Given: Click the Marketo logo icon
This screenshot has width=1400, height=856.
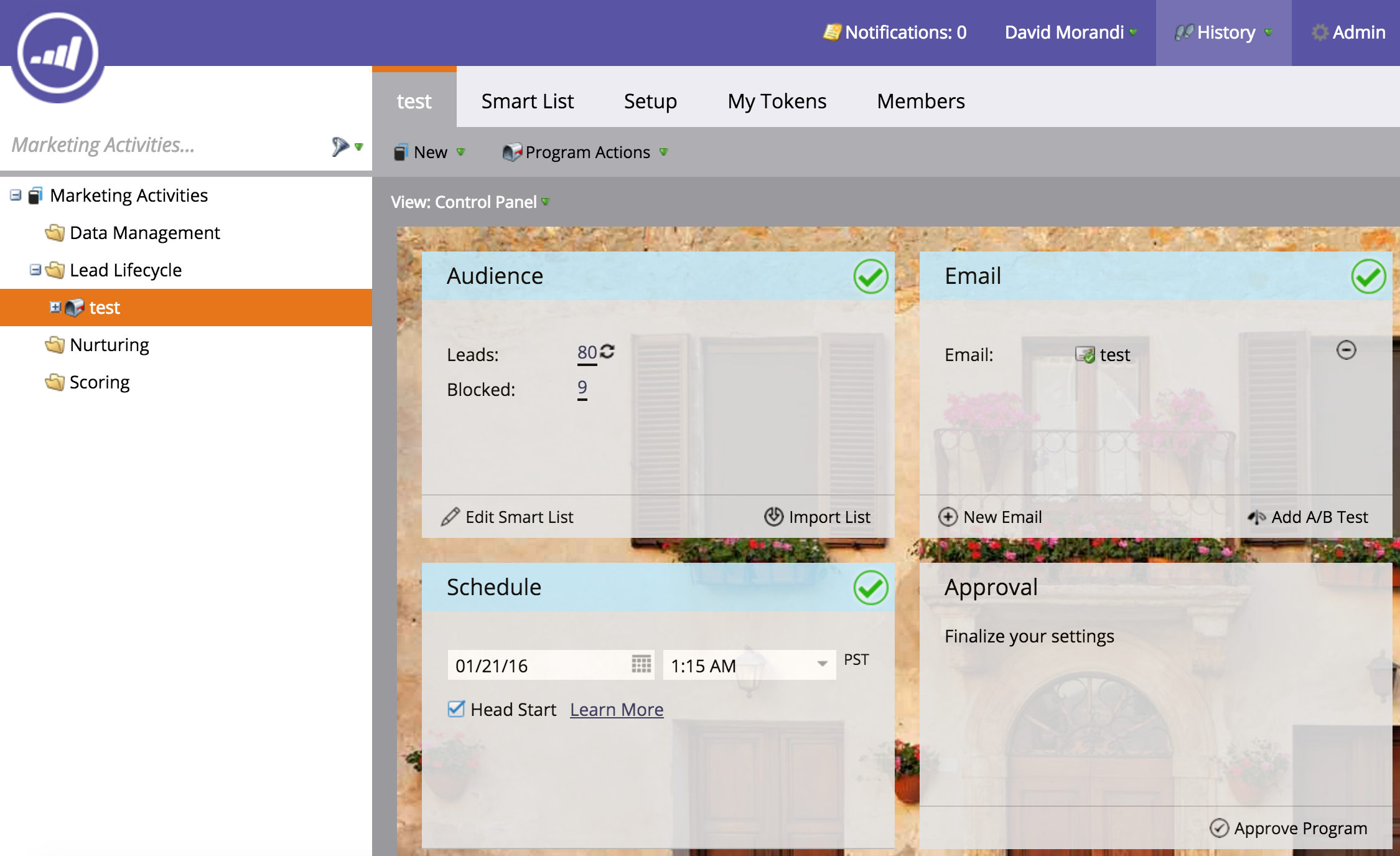Looking at the screenshot, I should (x=58, y=54).
